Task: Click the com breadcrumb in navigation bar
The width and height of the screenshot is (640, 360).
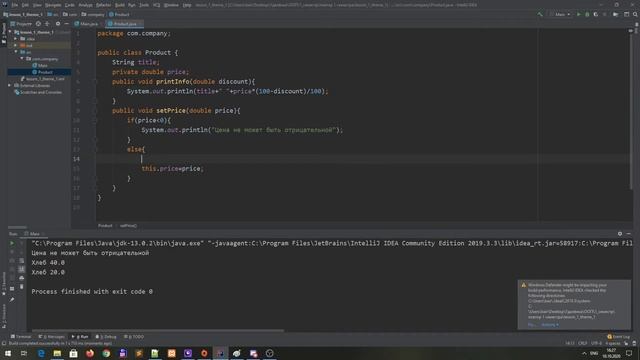Action: click(x=70, y=14)
